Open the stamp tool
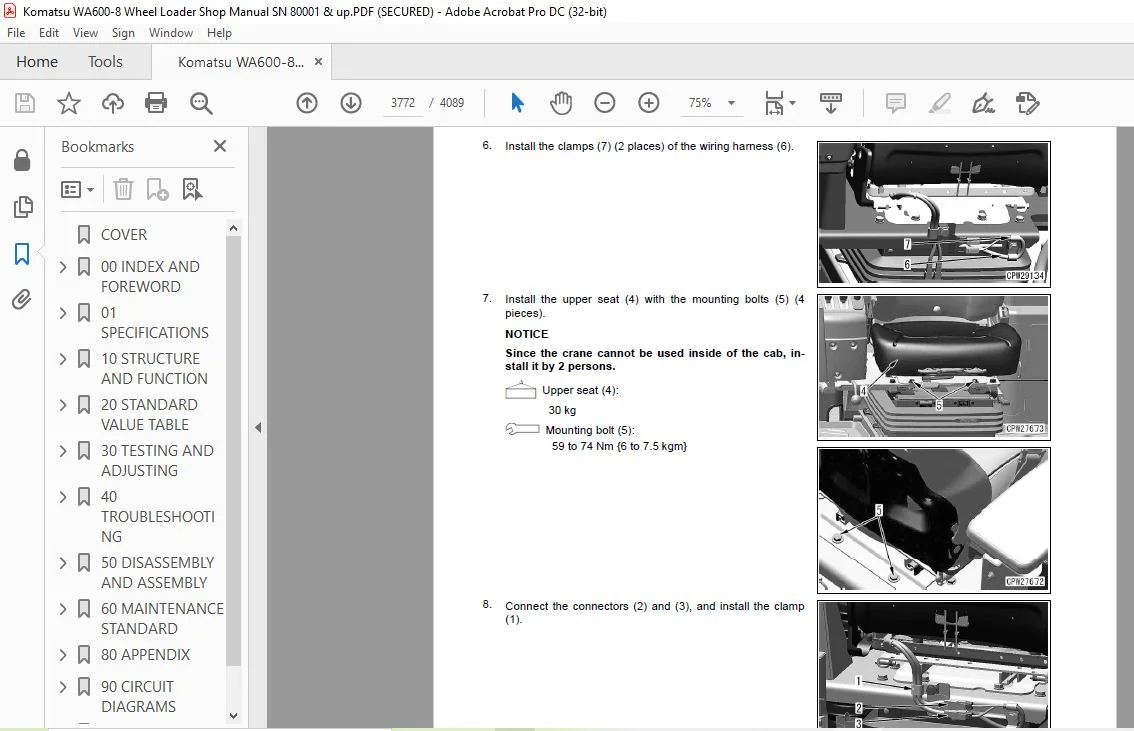Viewport: 1134px width, 731px height. click(x=1027, y=103)
